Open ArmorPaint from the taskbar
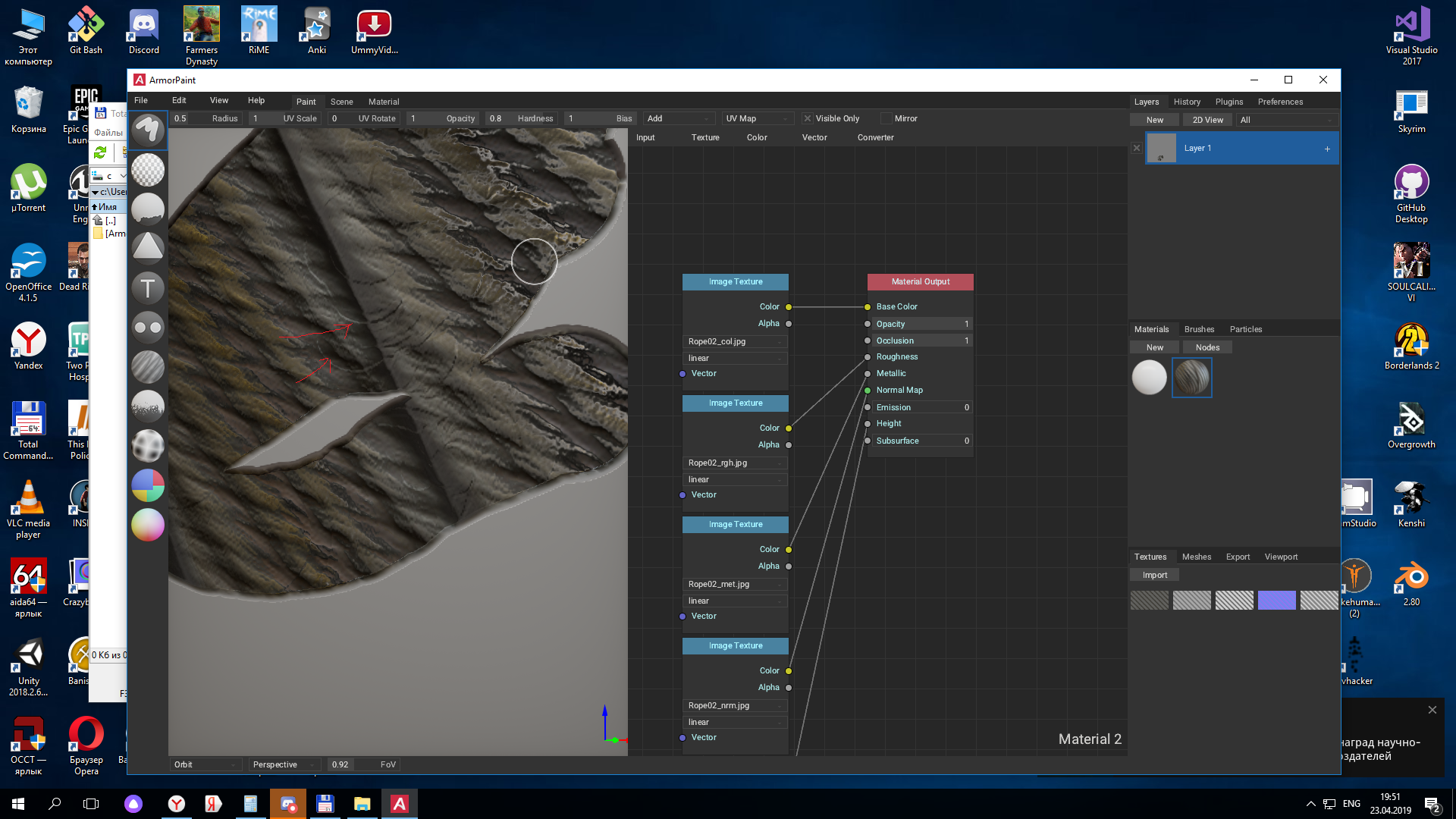1456x819 pixels. [x=400, y=803]
